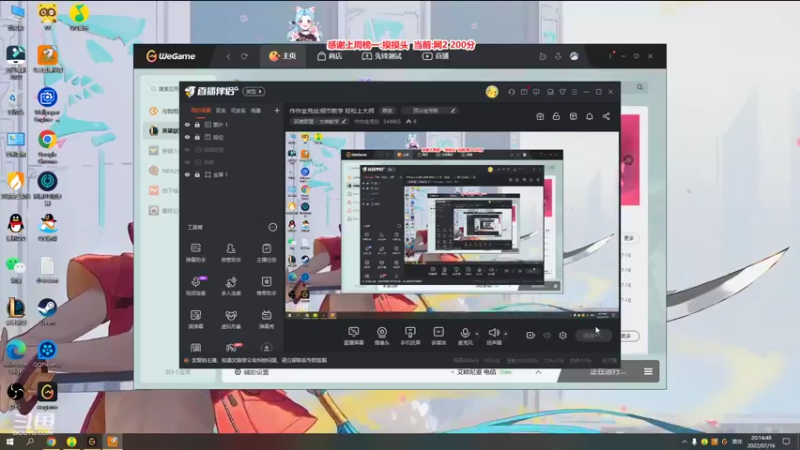This screenshot has height=450, width=800.
Task: Open the 读弹幕 tool
Action: click(x=195, y=319)
